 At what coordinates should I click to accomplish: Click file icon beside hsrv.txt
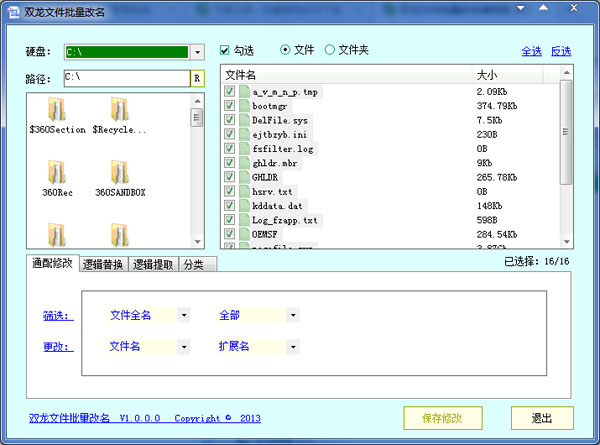tap(245, 191)
